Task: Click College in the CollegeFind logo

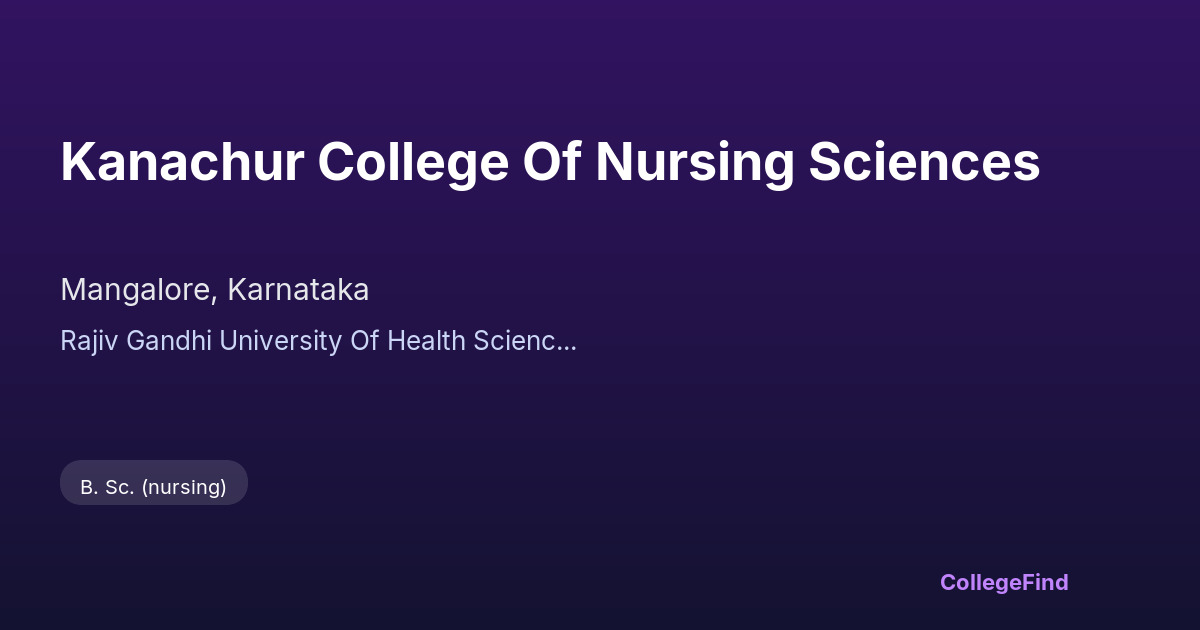Action: (x=981, y=582)
